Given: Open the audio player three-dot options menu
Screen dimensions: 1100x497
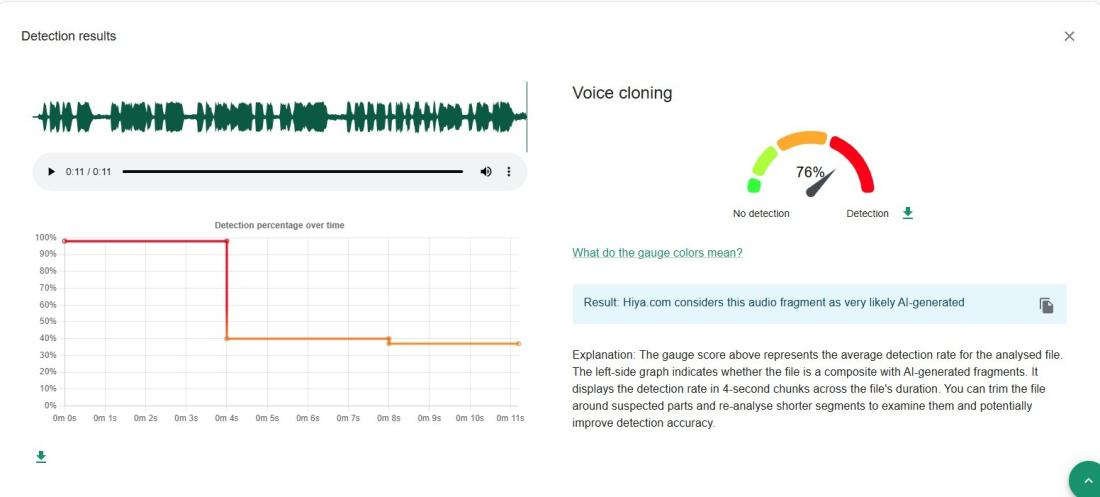Looking at the screenshot, I should 509,172.
